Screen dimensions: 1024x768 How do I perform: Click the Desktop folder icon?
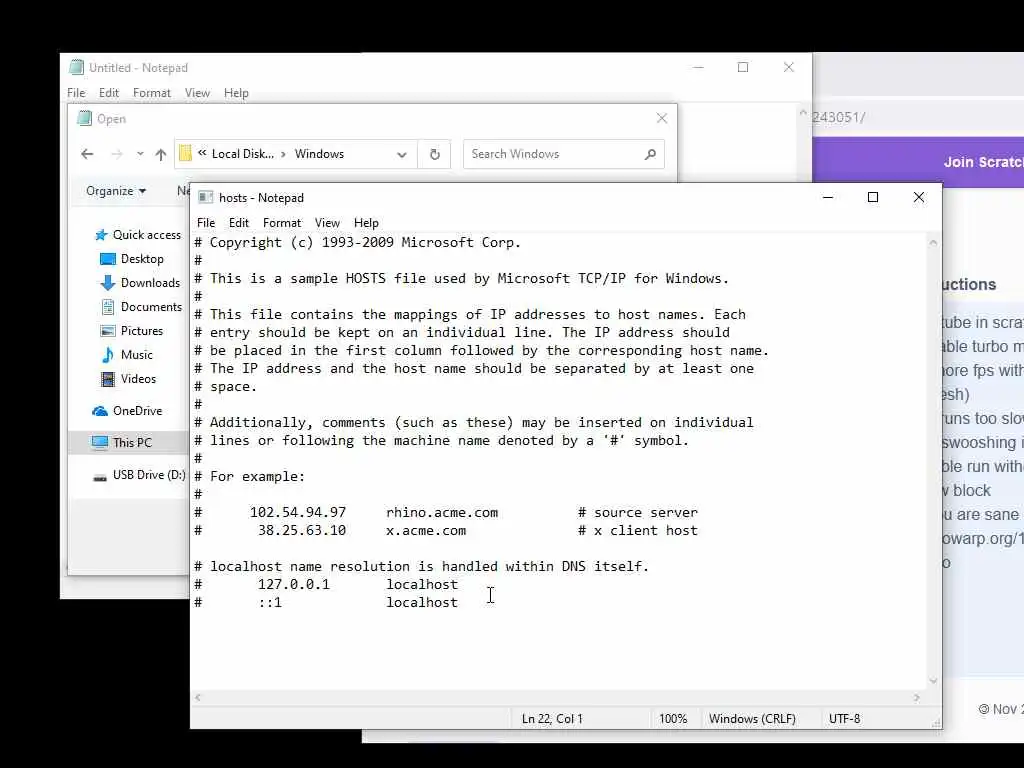click(x=108, y=259)
